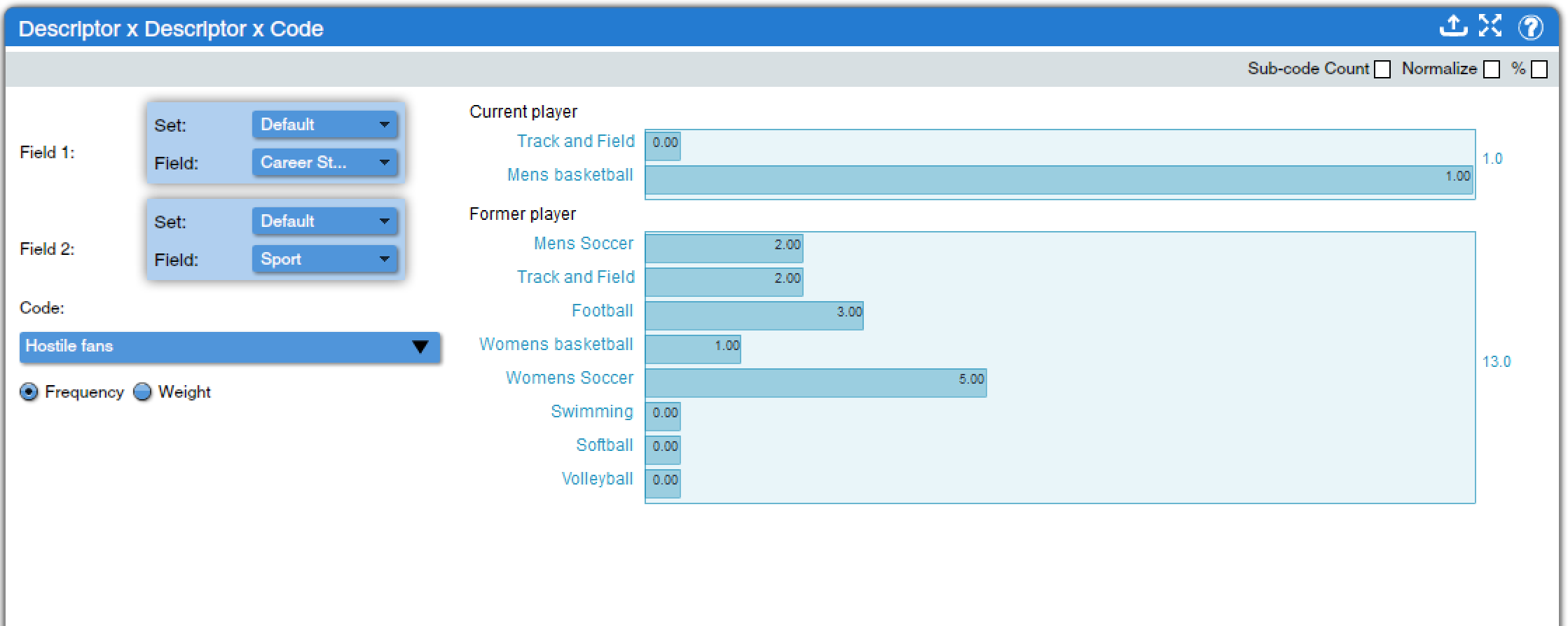Open the help question mark icon
Screen dimensions: 1568x626
click(1530, 27)
